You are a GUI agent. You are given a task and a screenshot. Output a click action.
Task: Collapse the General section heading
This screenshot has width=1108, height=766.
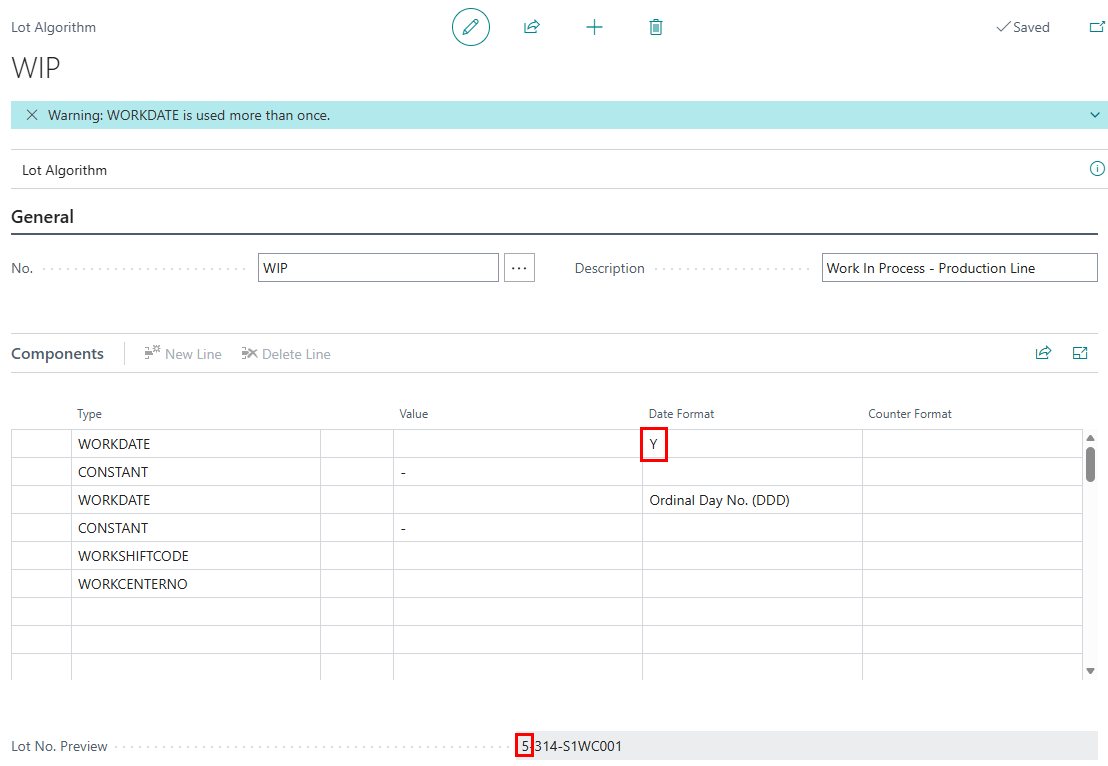[x=42, y=217]
